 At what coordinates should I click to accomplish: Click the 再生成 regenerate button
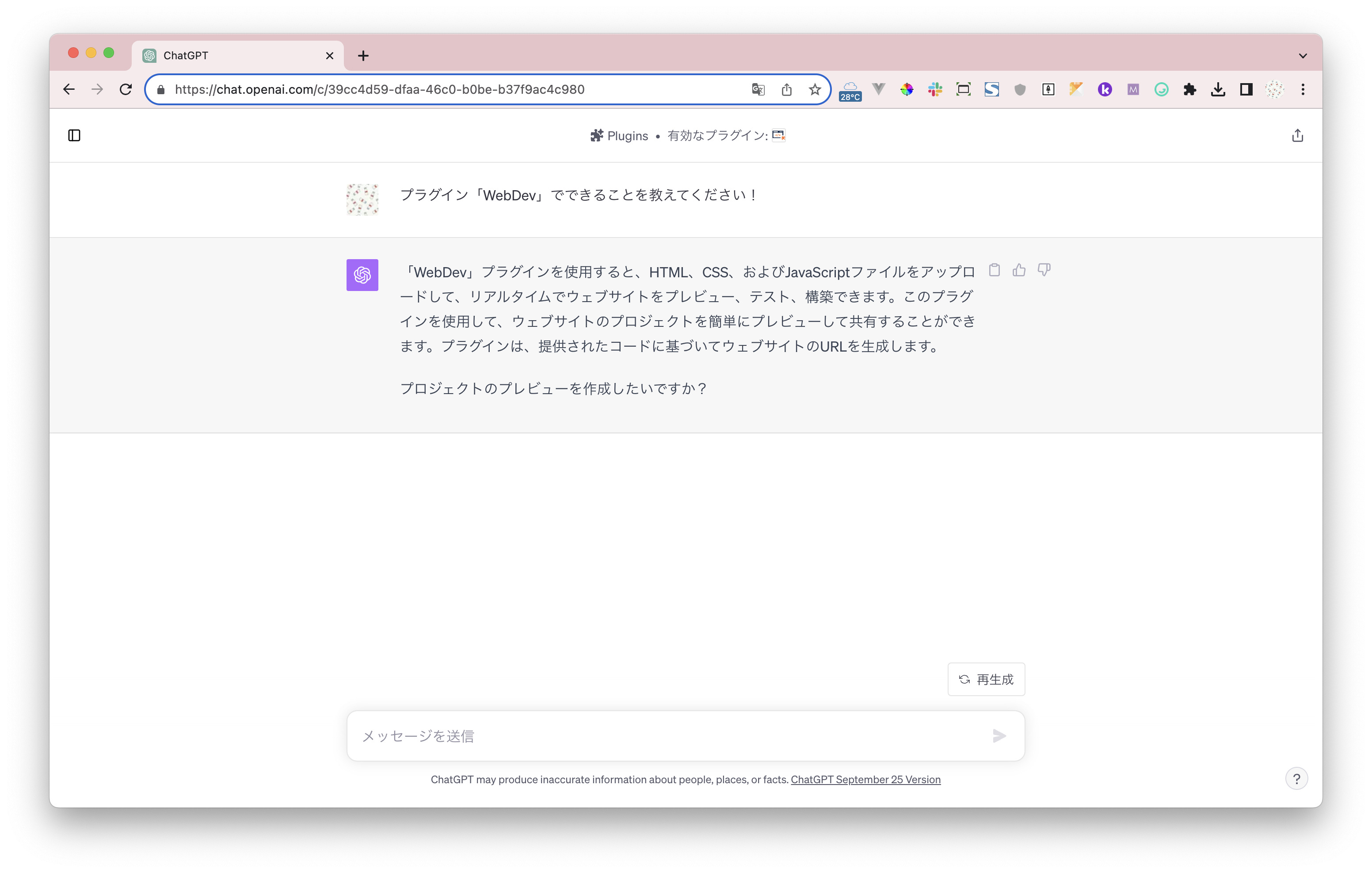(986, 680)
